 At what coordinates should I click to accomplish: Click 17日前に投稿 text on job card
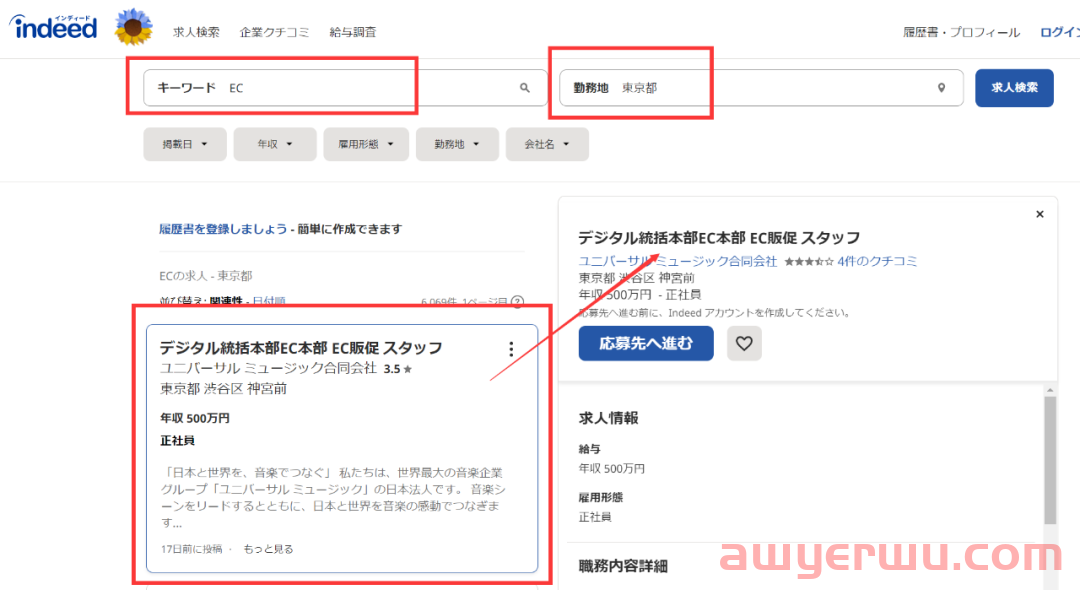(x=191, y=549)
